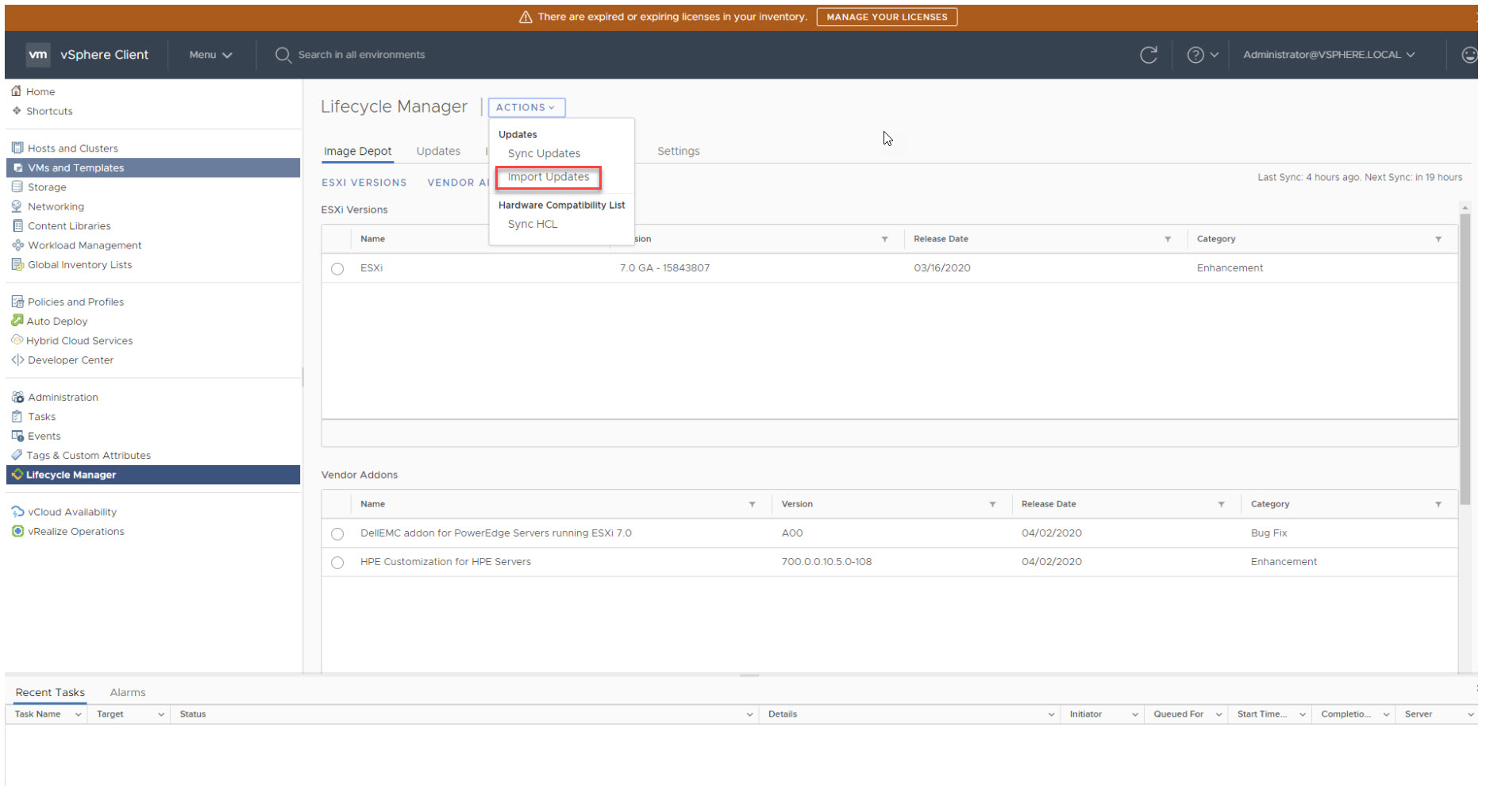Expand the Queued For column dropdown
Screen dimensions: 1486x812
[1218, 715]
